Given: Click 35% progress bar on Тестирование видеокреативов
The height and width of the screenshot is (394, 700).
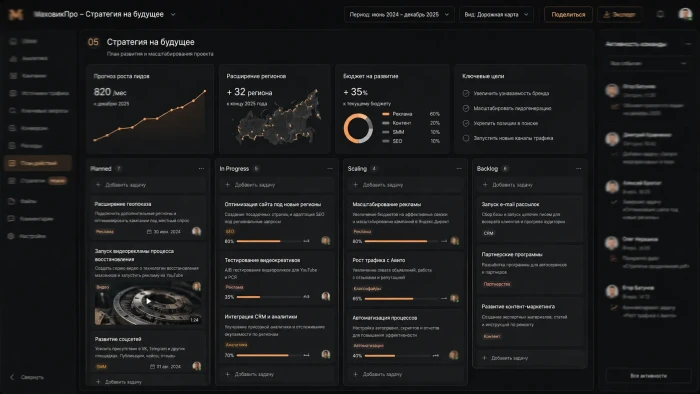Looking at the screenshot, I should pos(269,297).
